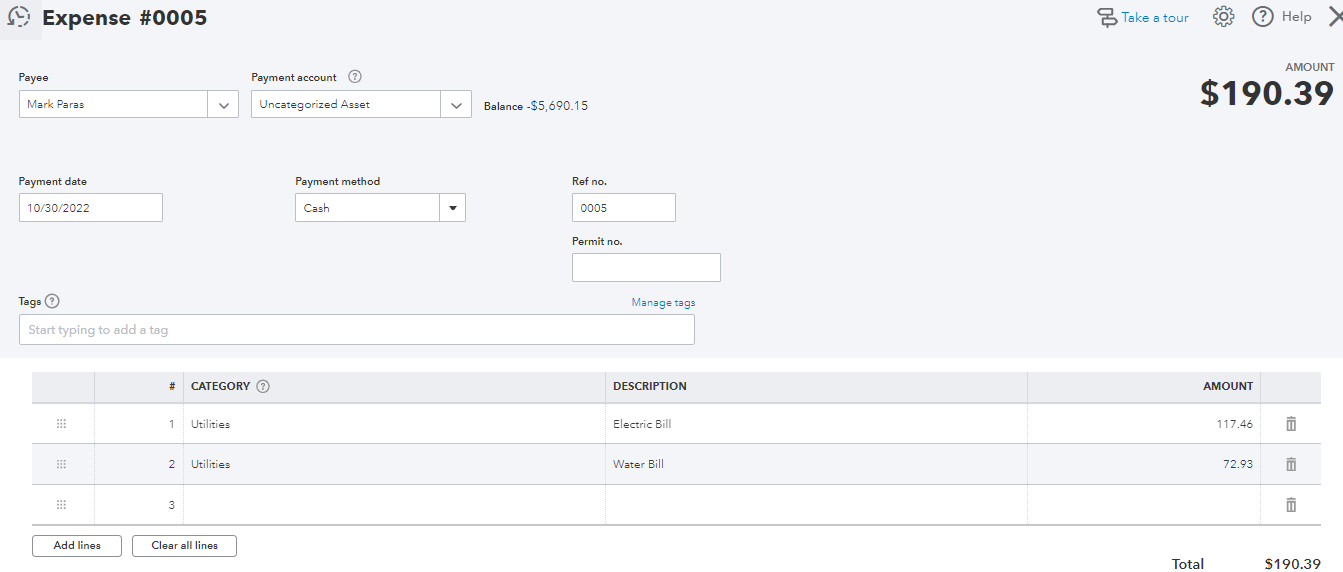Click the Help label
Image resolution: width=1343 pixels, height=572 pixels.
point(1296,17)
